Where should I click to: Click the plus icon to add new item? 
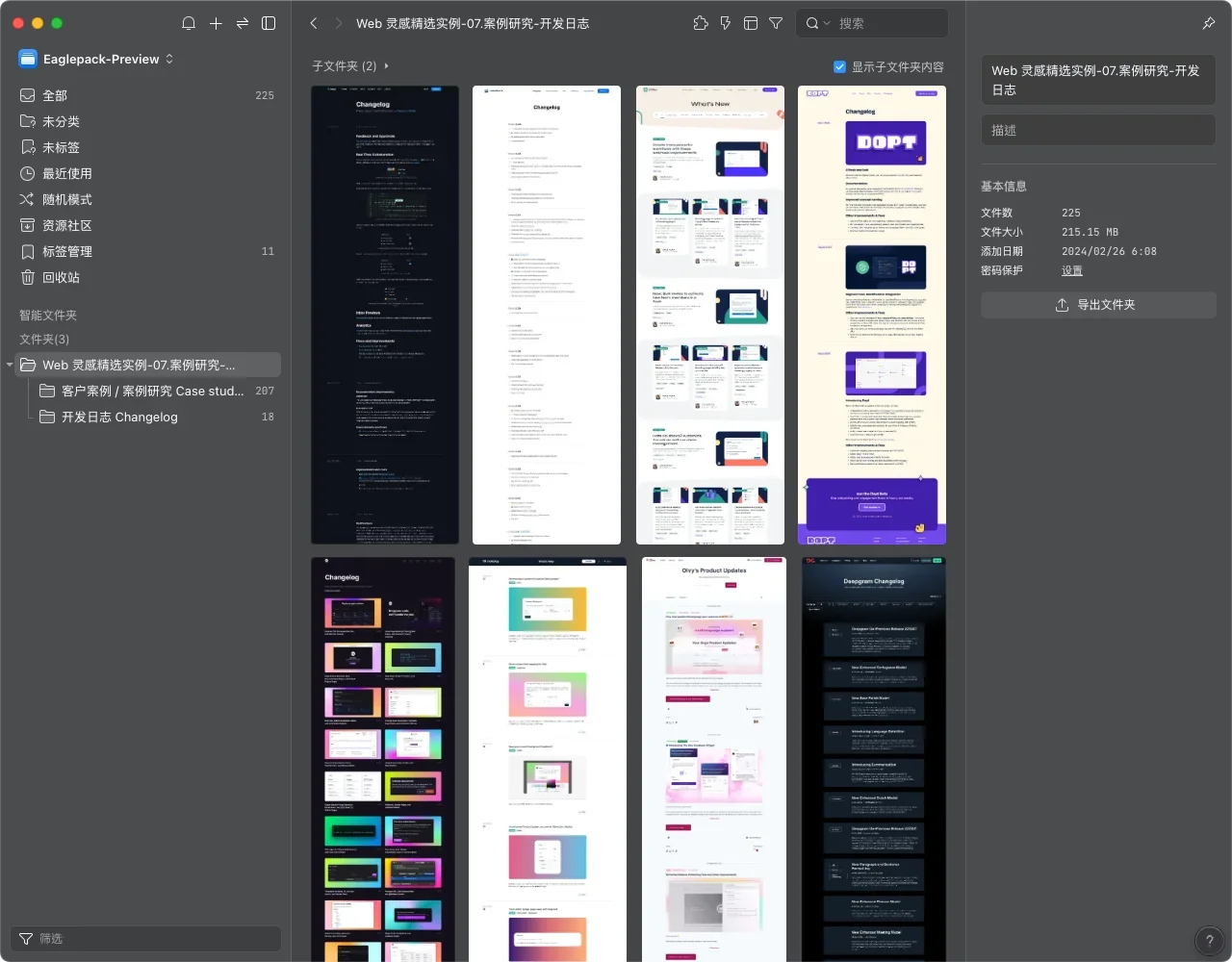(216, 23)
